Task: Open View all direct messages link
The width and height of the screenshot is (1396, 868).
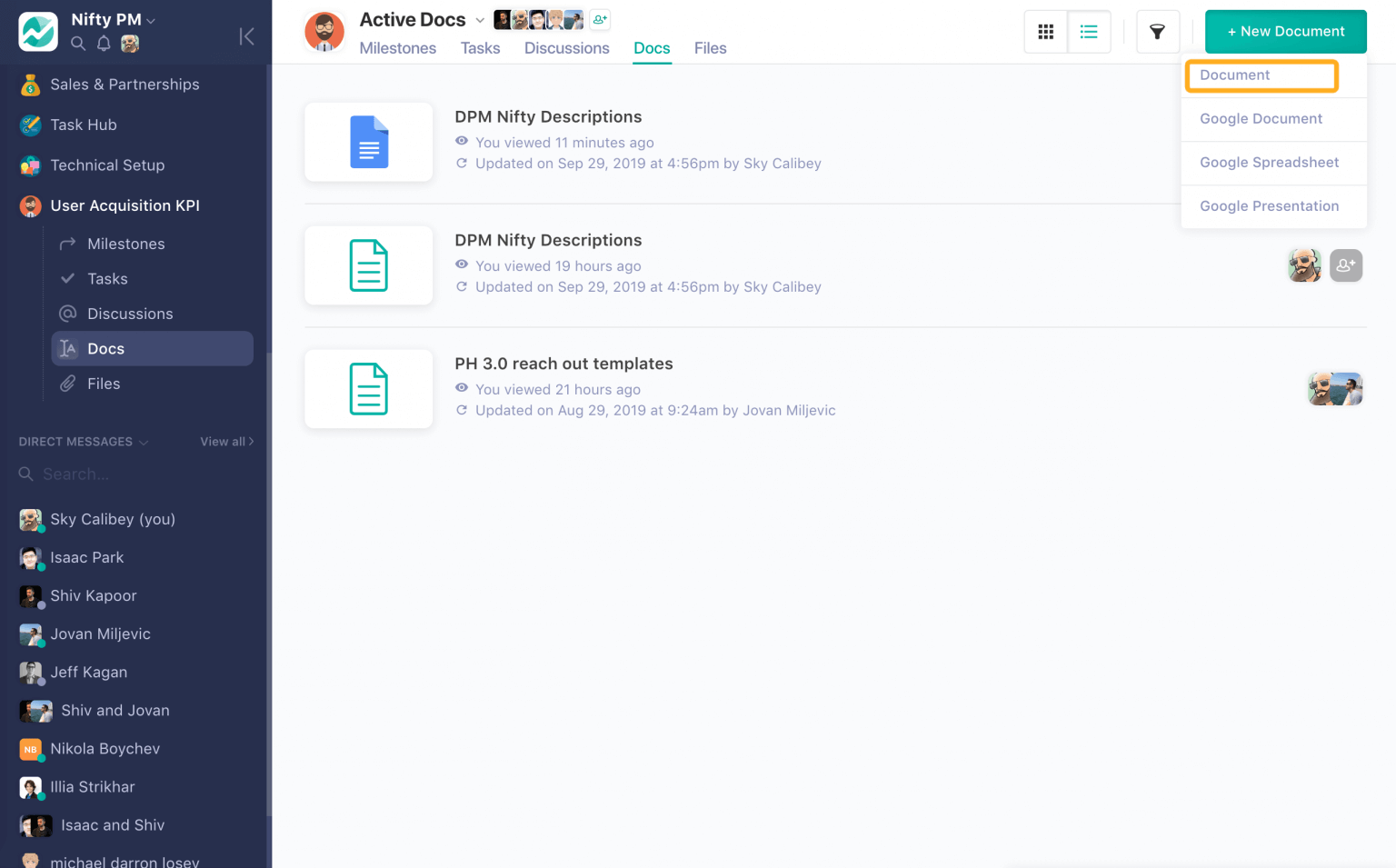Action: [x=224, y=442]
